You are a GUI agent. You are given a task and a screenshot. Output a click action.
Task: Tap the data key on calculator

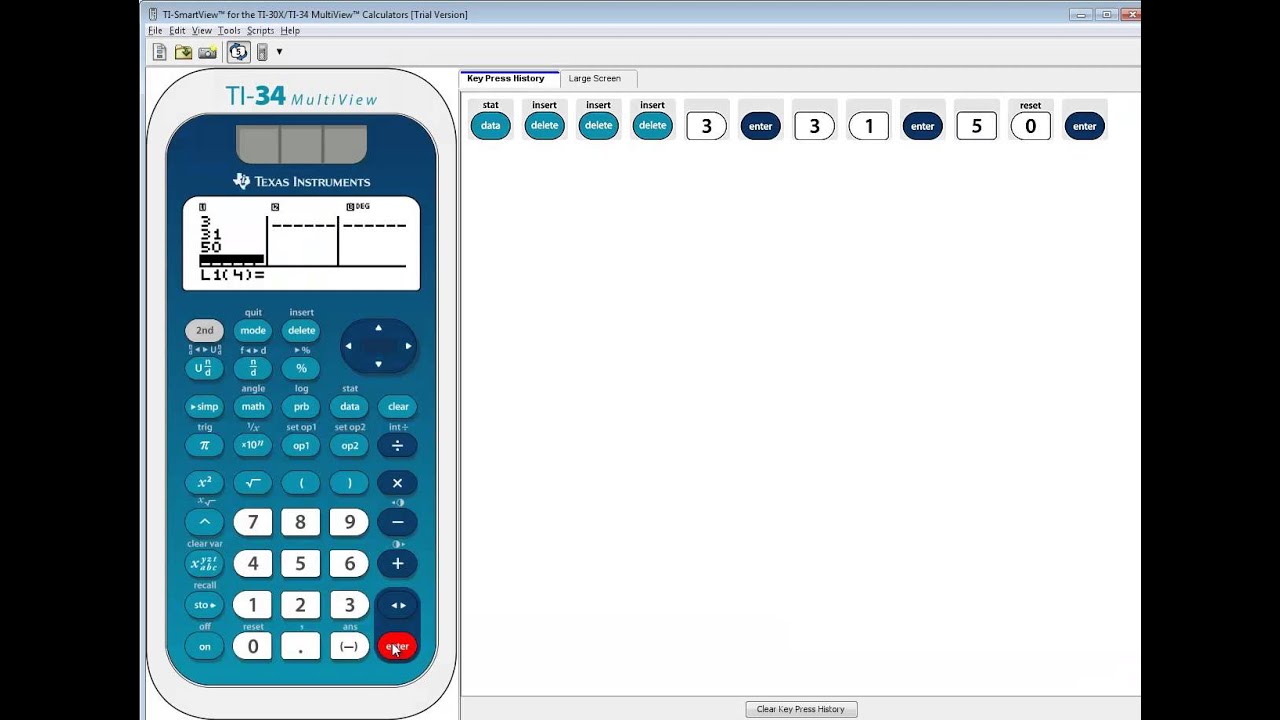point(349,406)
